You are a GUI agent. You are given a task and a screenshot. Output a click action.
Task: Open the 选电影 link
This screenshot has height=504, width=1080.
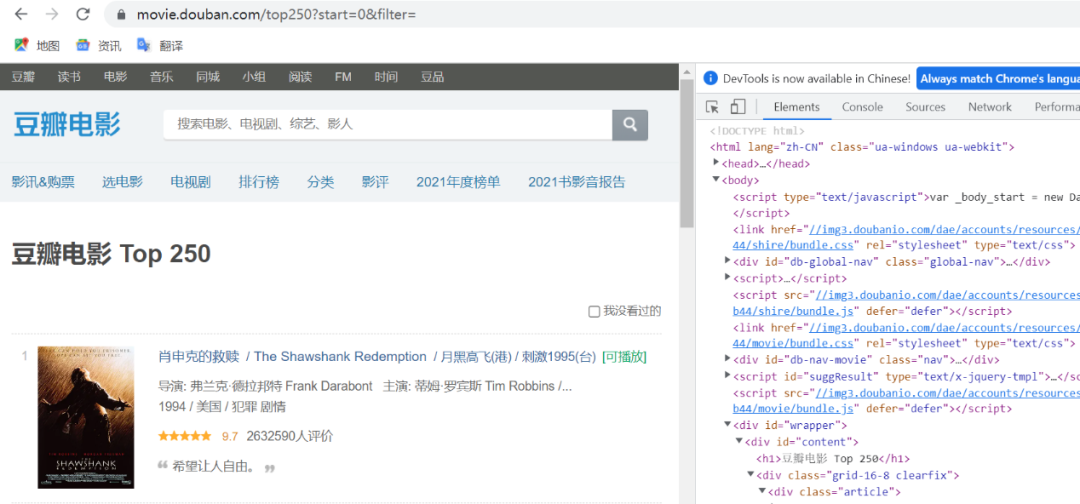coord(123,182)
